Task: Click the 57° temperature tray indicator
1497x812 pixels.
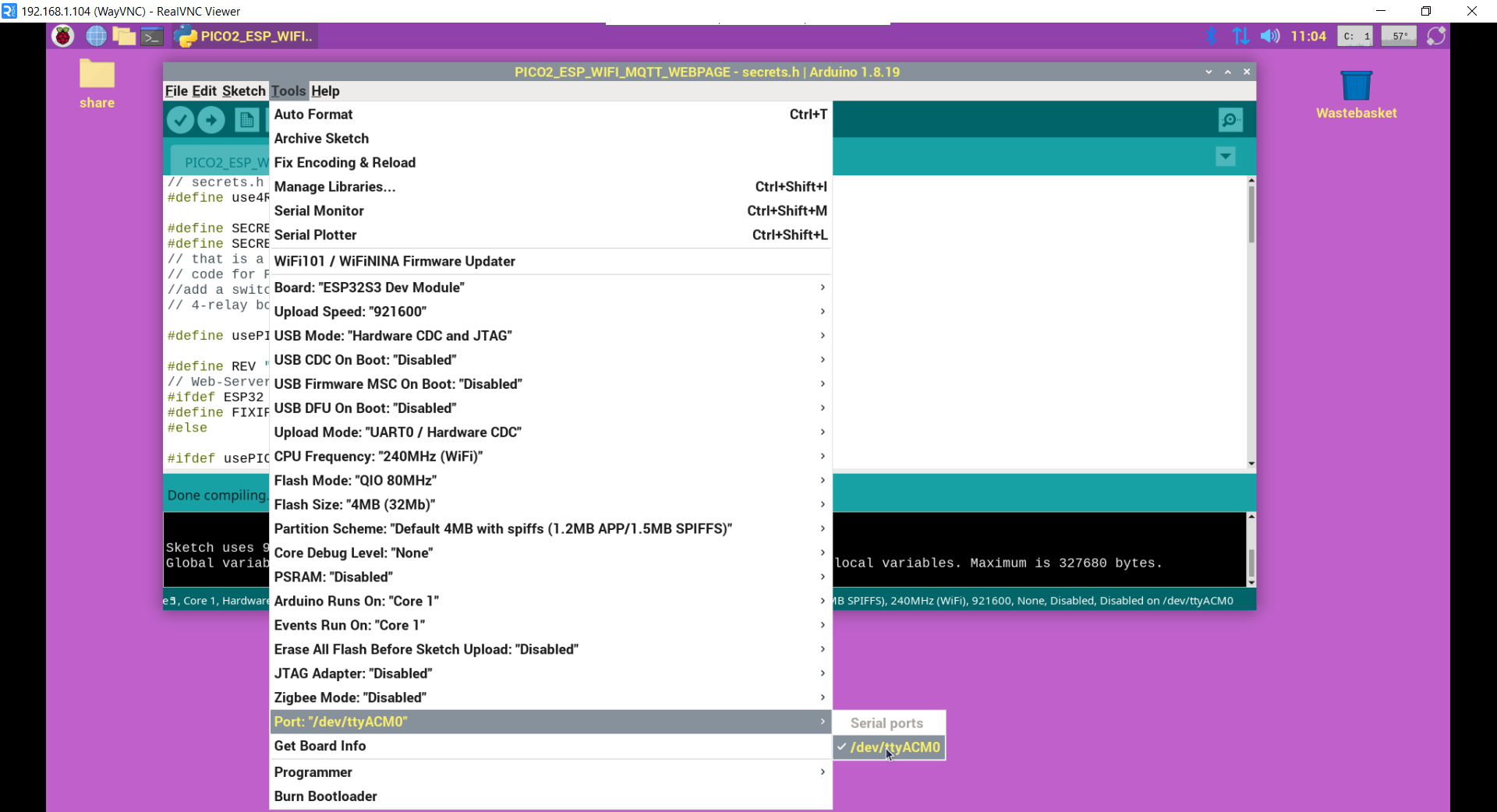Action: [x=1399, y=36]
